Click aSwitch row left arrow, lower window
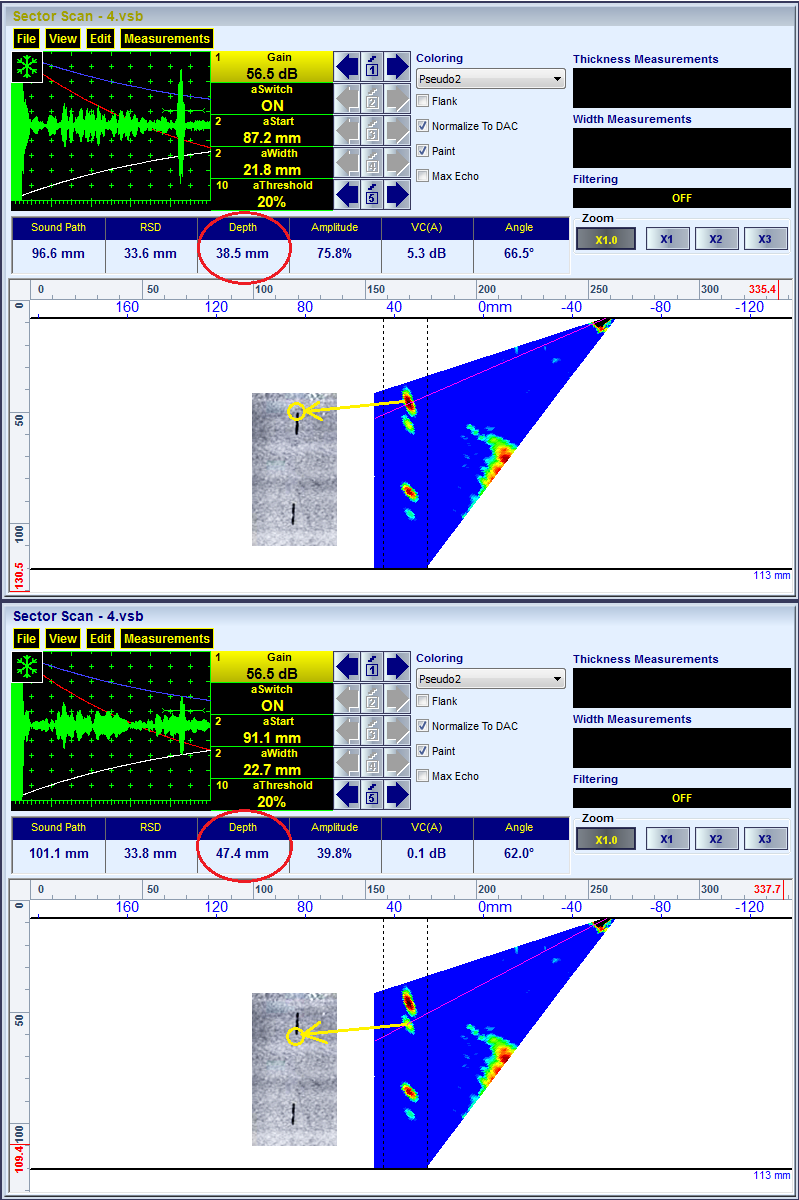This screenshot has height=1200, width=799. (346, 698)
